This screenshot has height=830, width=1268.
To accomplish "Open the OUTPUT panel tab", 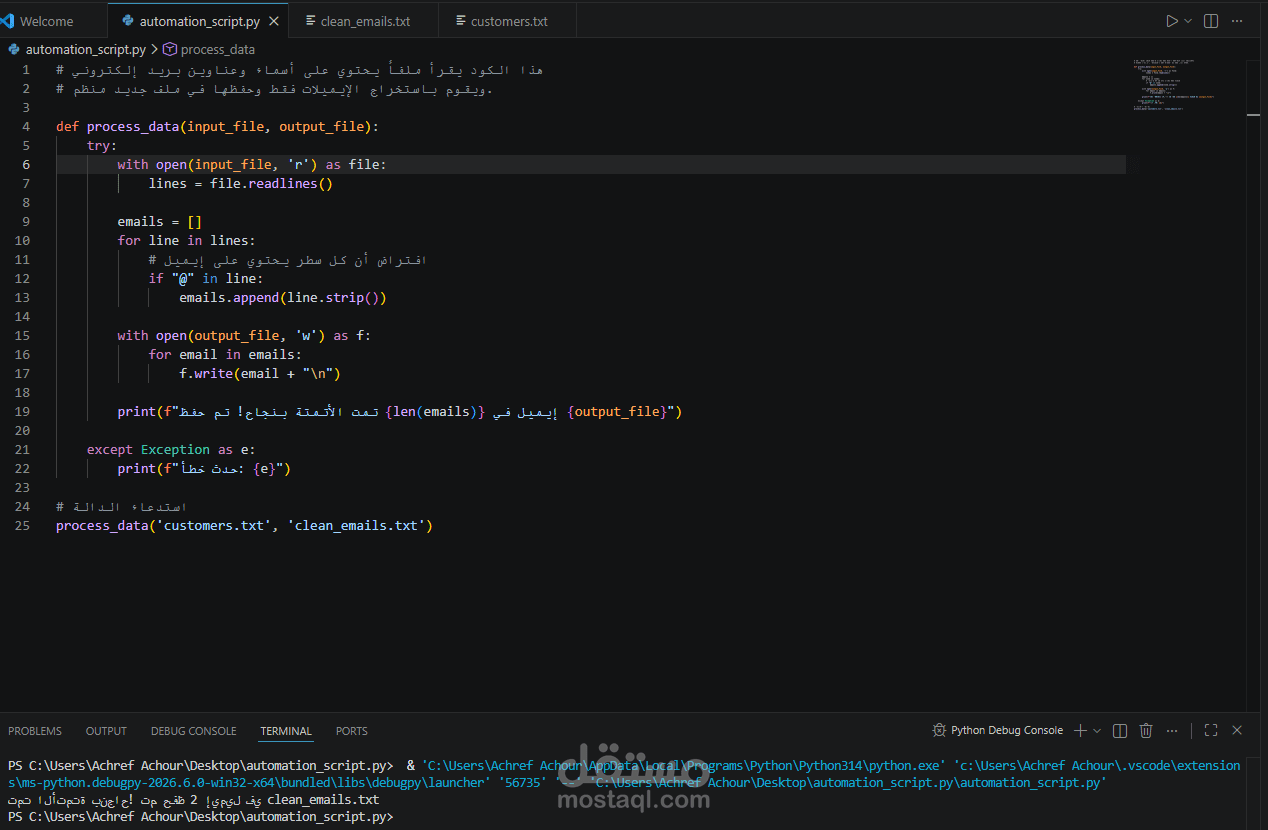I will (106, 731).
